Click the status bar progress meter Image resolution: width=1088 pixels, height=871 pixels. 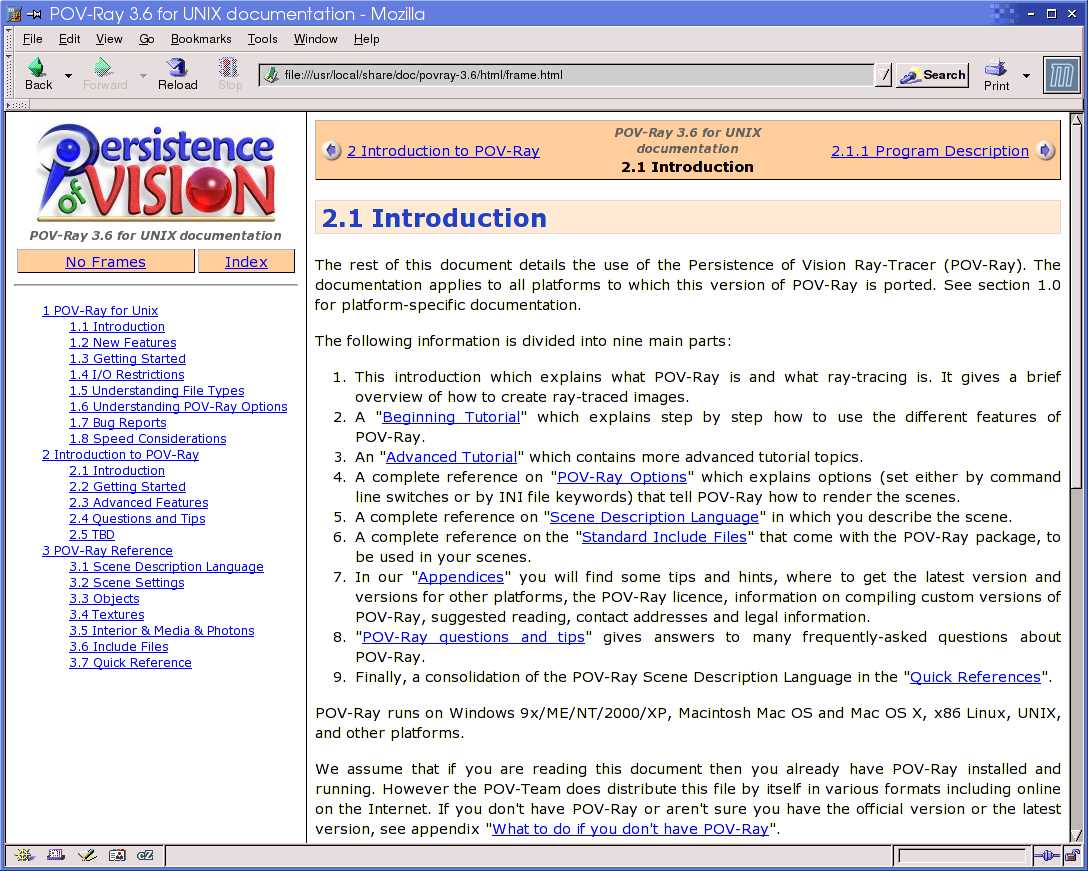[962, 855]
